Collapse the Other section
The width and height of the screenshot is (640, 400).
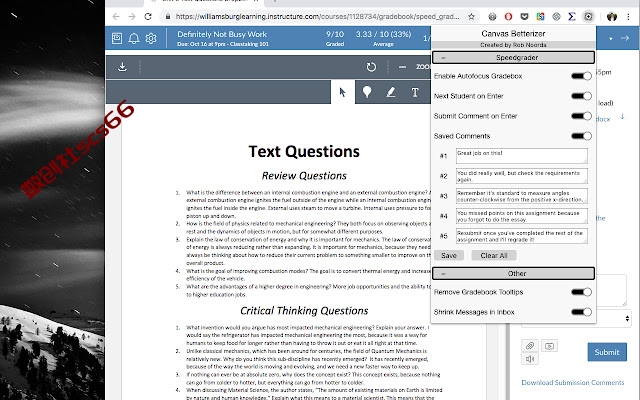513,273
